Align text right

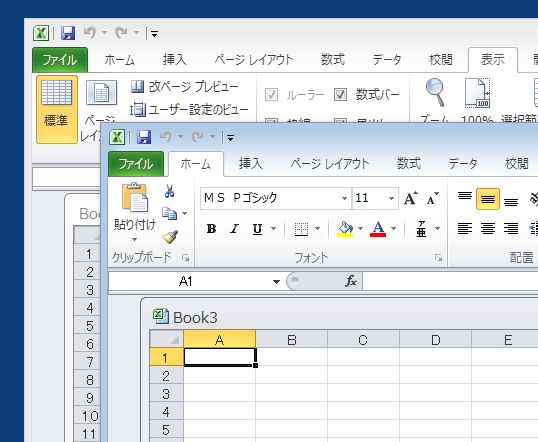511,229
